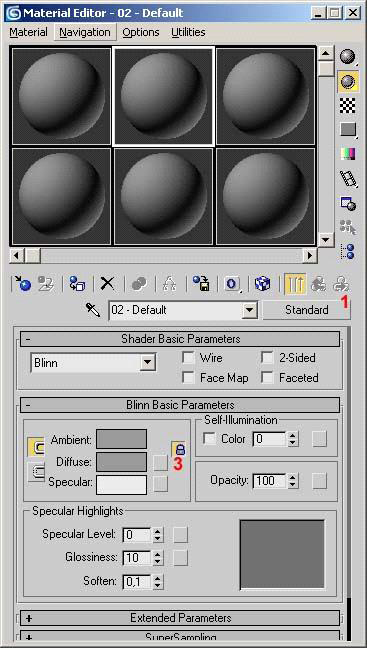Click the sample slots scroll right arrow
This screenshot has height=650, width=367.
click(309, 255)
